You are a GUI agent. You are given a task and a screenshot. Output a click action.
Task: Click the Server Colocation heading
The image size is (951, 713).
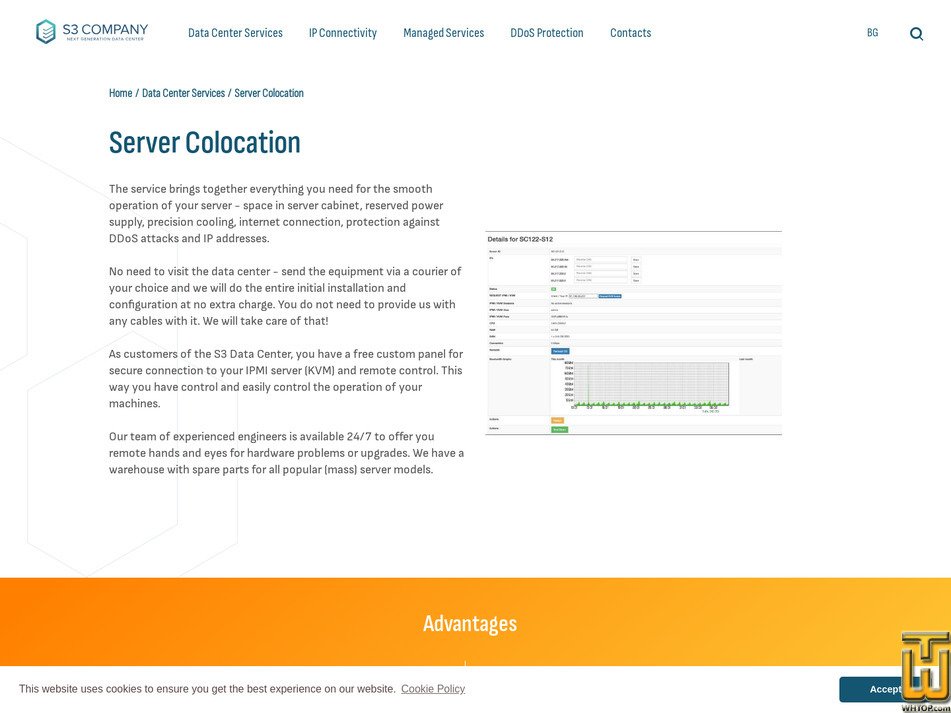pyautogui.click(x=204, y=143)
